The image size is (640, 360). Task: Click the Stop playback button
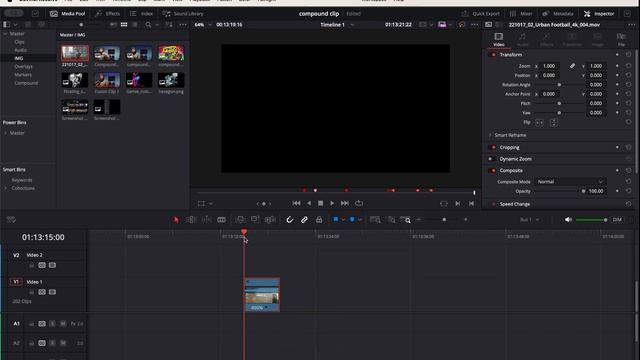point(320,203)
